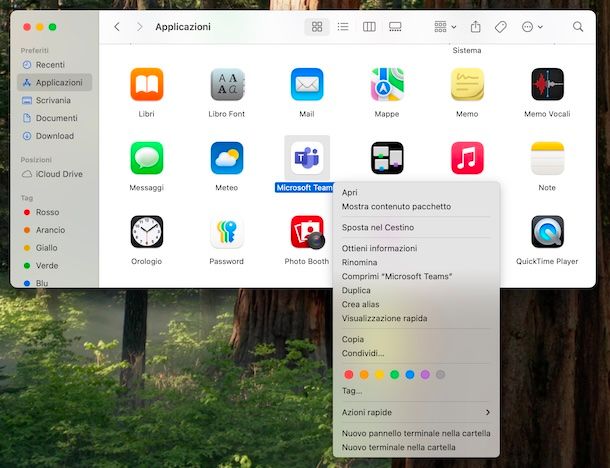Screen dimensions: 610x468
Task: Click the Messaggi app icon
Action: pos(147,158)
